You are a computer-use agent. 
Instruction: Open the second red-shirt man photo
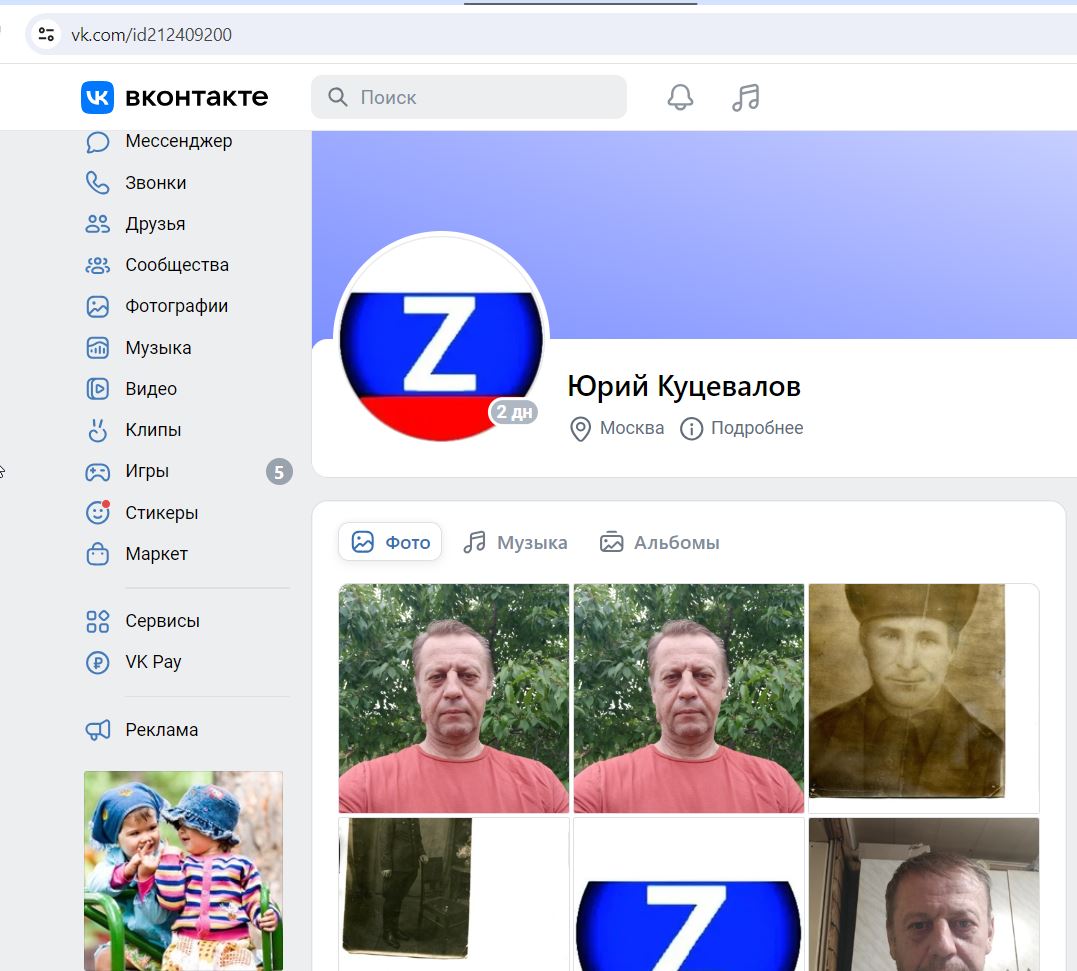pyautogui.click(x=689, y=698)
